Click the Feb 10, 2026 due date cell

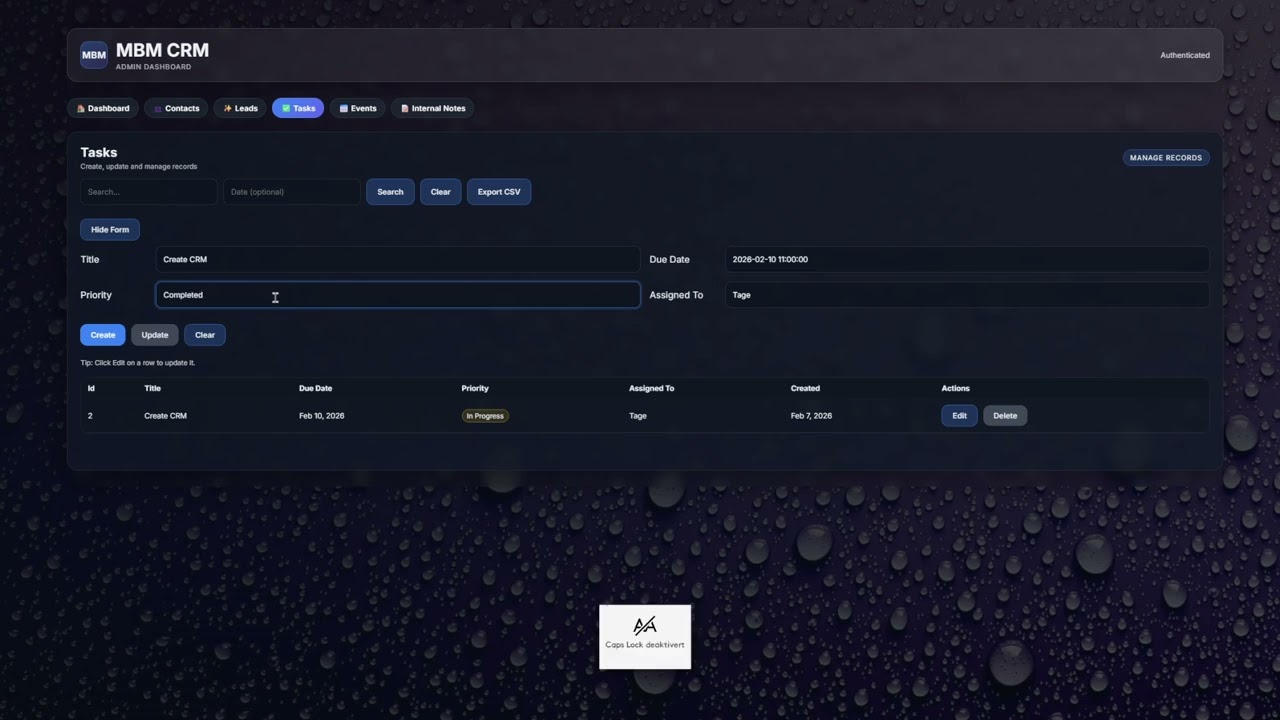[321, 416]
